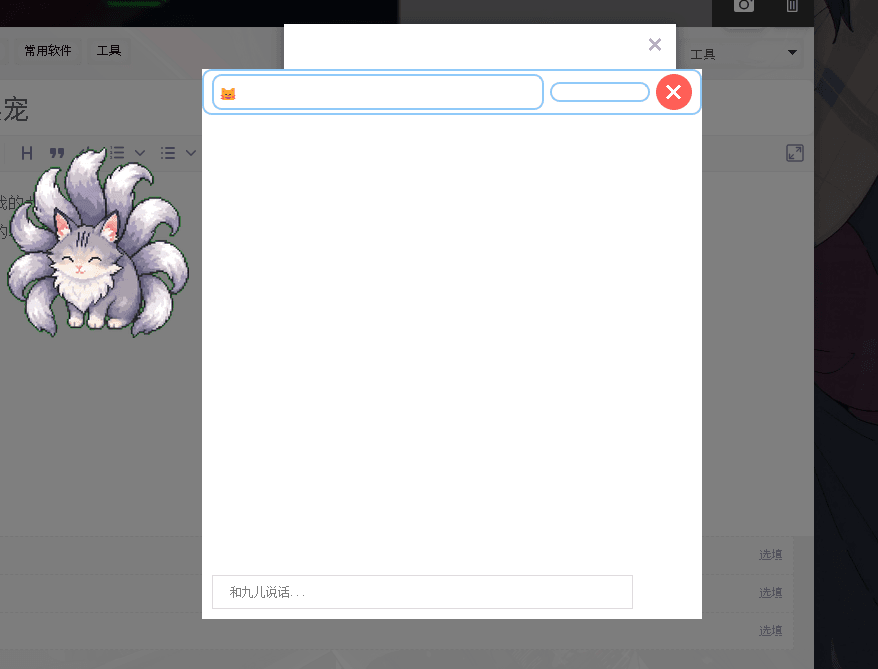
Task: Close the chat with the red X button
Action: (x=674, y=92)
